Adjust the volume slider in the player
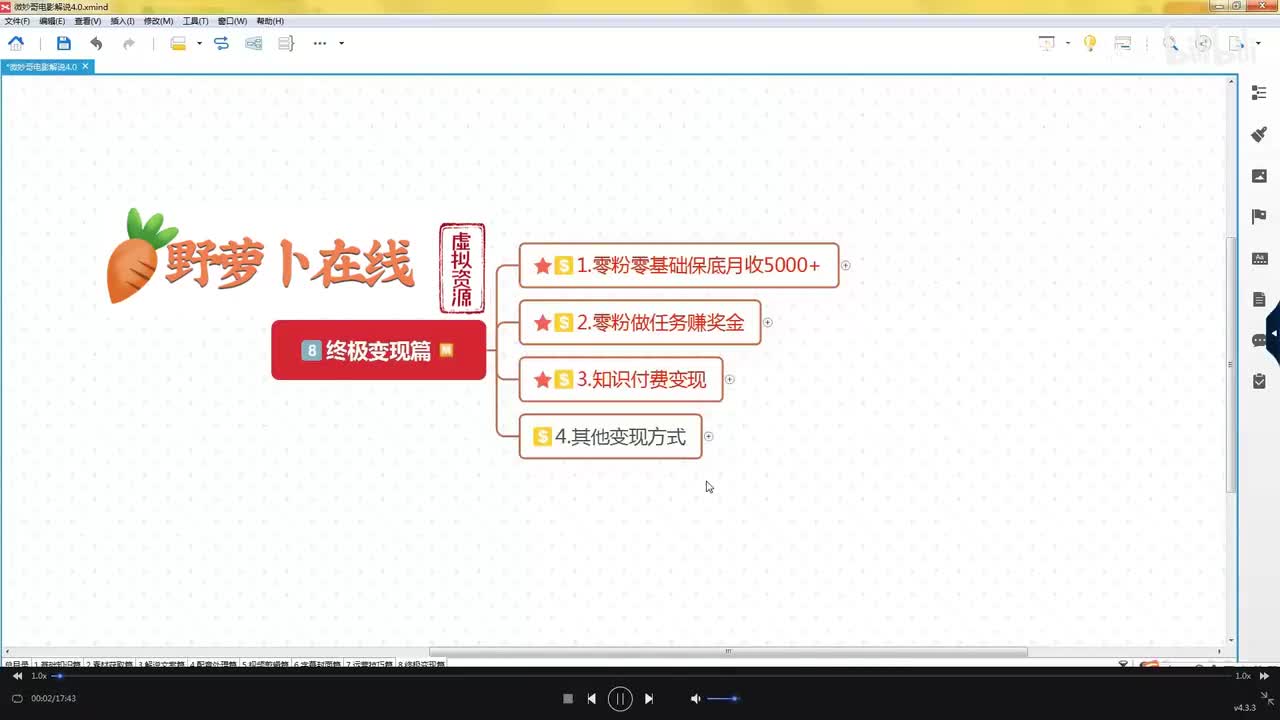The width and height of the screenshot is (1280, 720). [723, 699]
